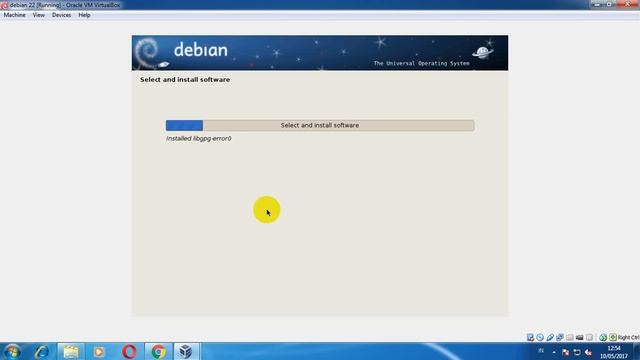Open Windows Media Player from taskbar
The height and width of the screenshot is (360, 640).
pos(99,351)
